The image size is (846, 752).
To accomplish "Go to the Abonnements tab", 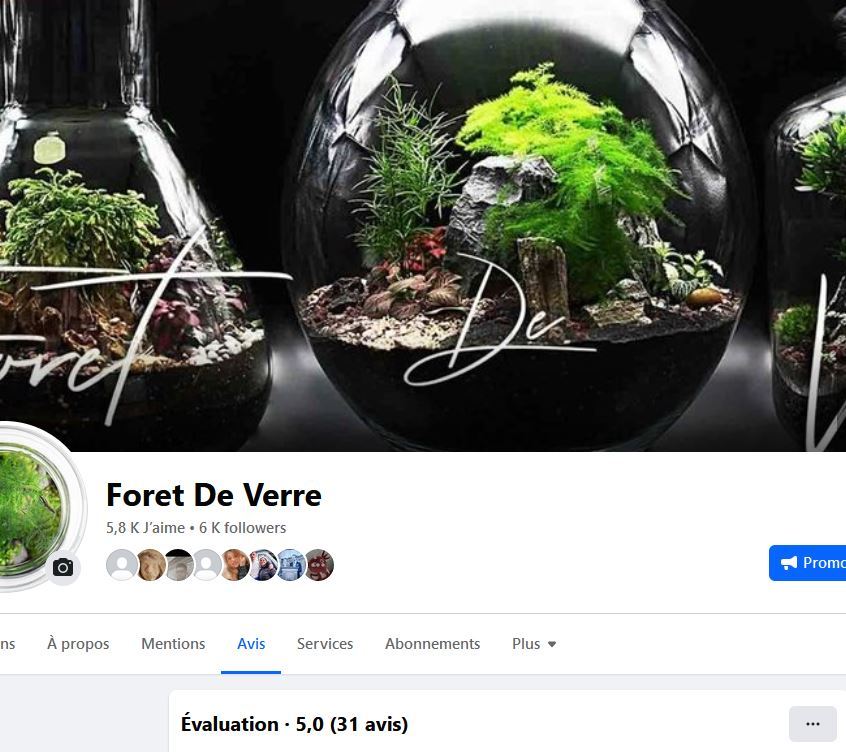I will (x=432, y=644).
